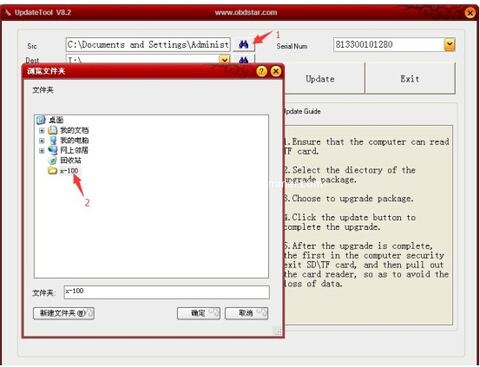Click the 文件夹 name input field
Image resolution: width=480 pixels, height=367 pixels.
pyautogui.click(x=167, y=292)
